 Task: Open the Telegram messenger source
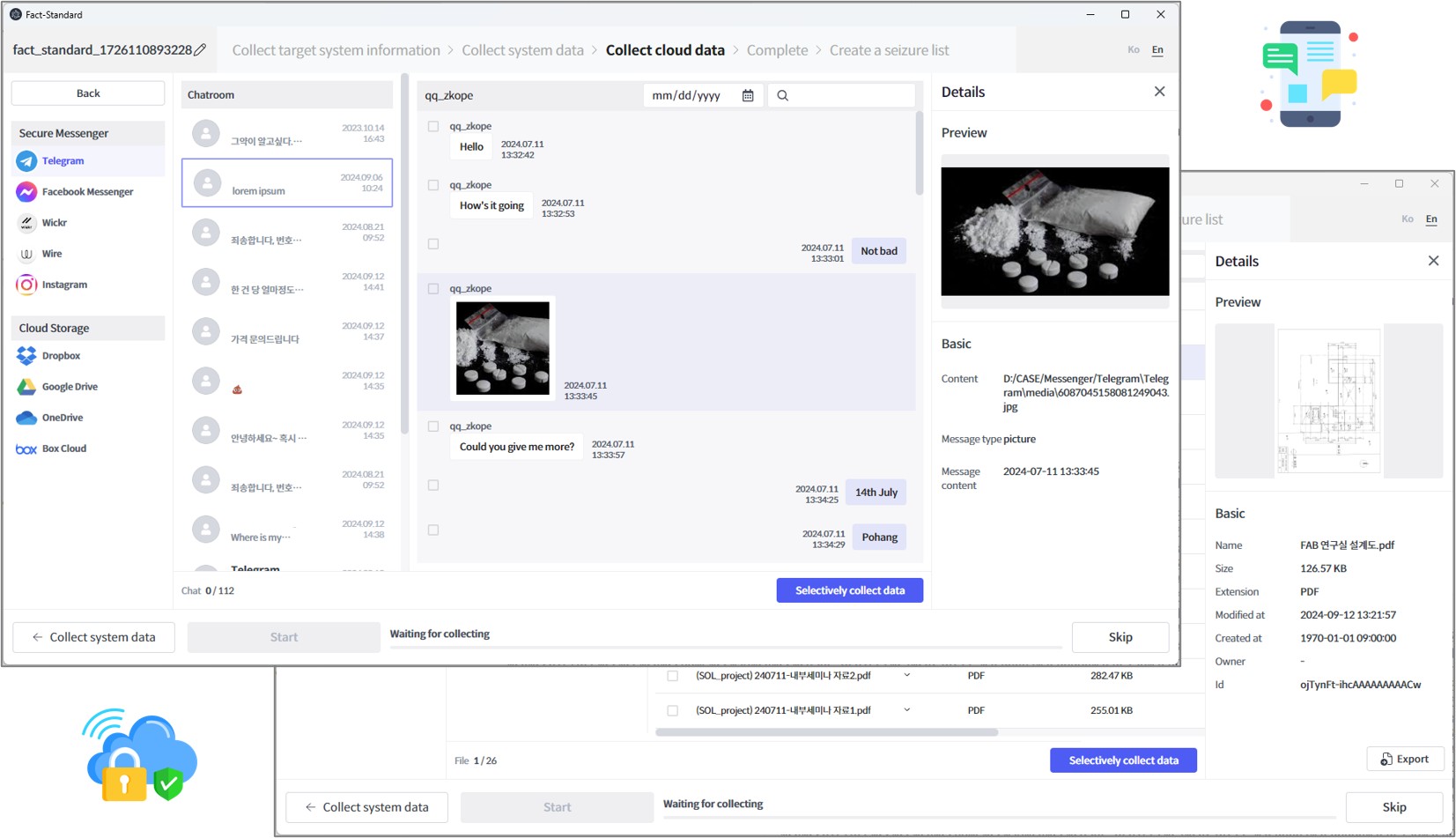[x=88, y=161]
